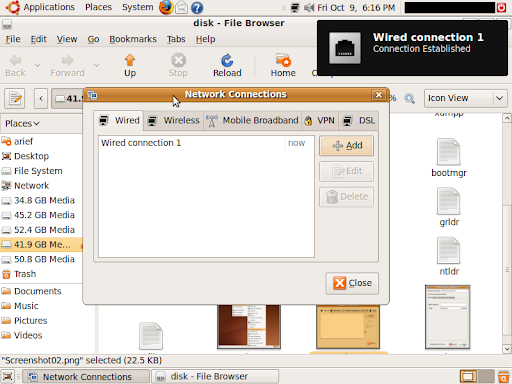Click the Stop loading toolbar icon

pyautogui.click(x=178, y=65)
